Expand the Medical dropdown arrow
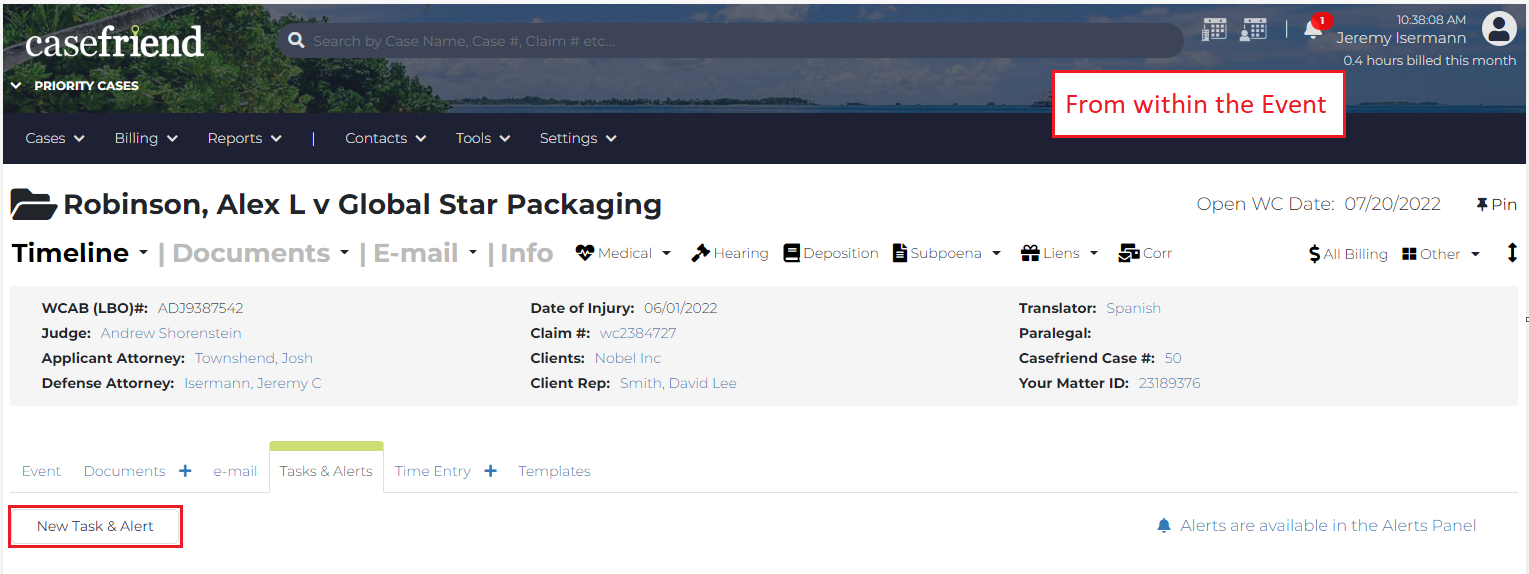 pyautogui.click(x=666, y=254)
